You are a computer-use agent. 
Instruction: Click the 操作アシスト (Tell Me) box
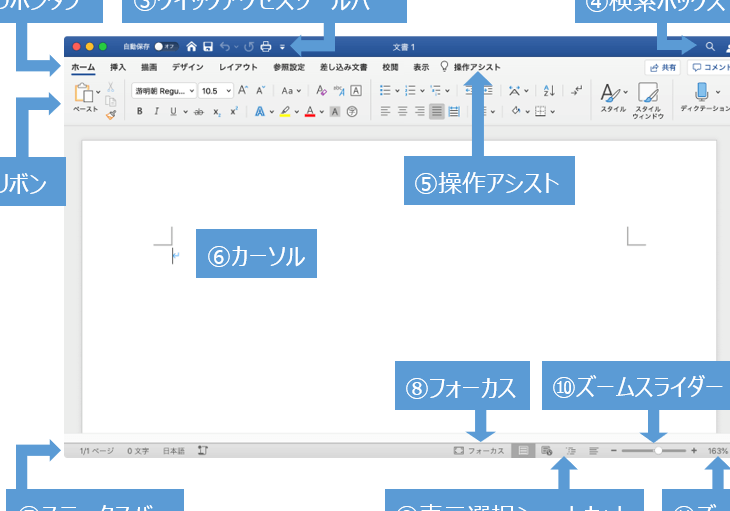coord(470,67)
